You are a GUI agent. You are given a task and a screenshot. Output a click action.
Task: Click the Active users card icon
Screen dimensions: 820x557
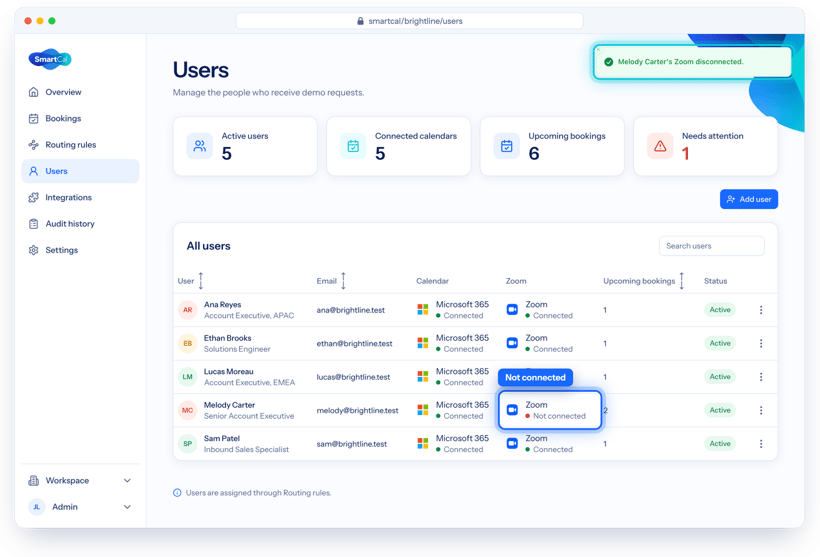coord(200,146)
